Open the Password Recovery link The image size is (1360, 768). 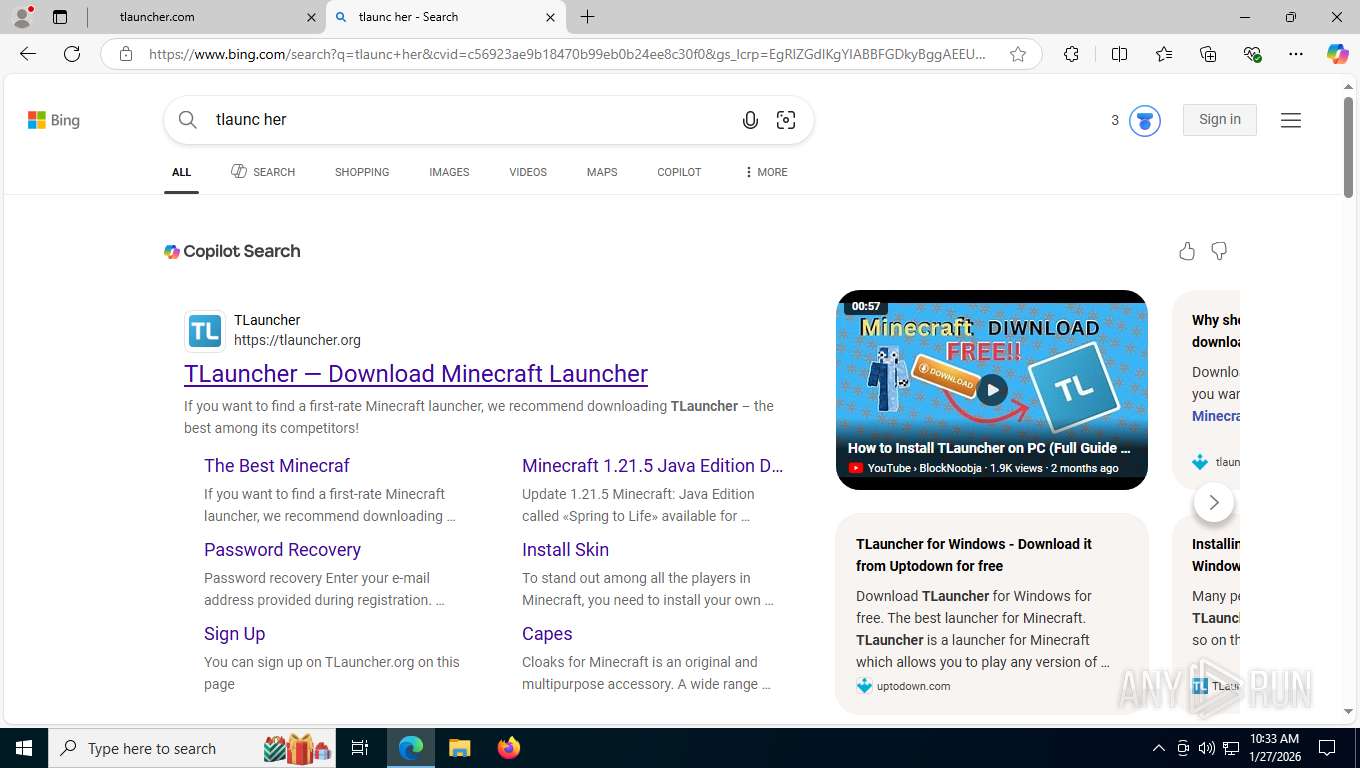pyautogui.click(x=282, y=550)
